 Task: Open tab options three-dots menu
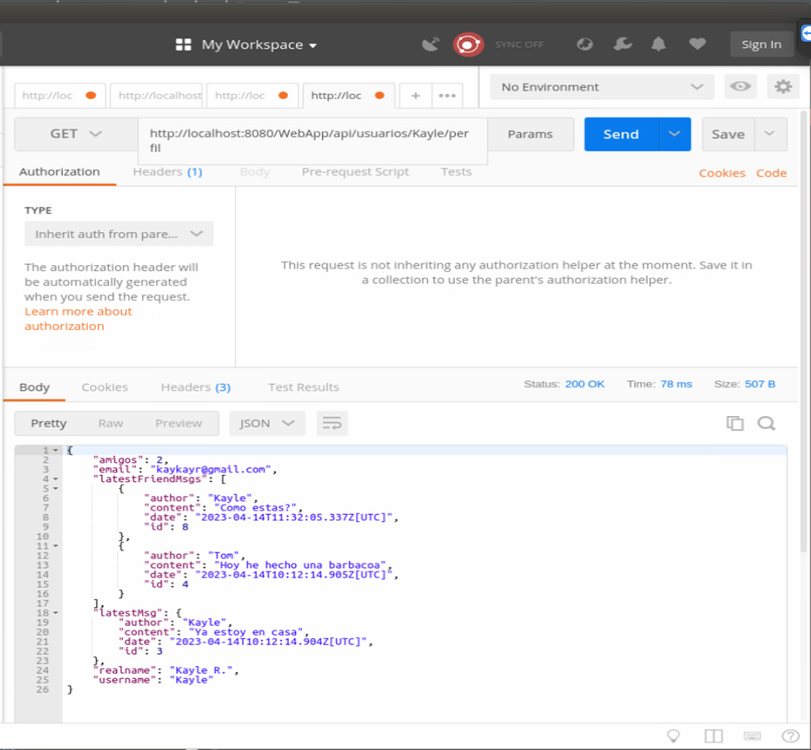[447, 96]
